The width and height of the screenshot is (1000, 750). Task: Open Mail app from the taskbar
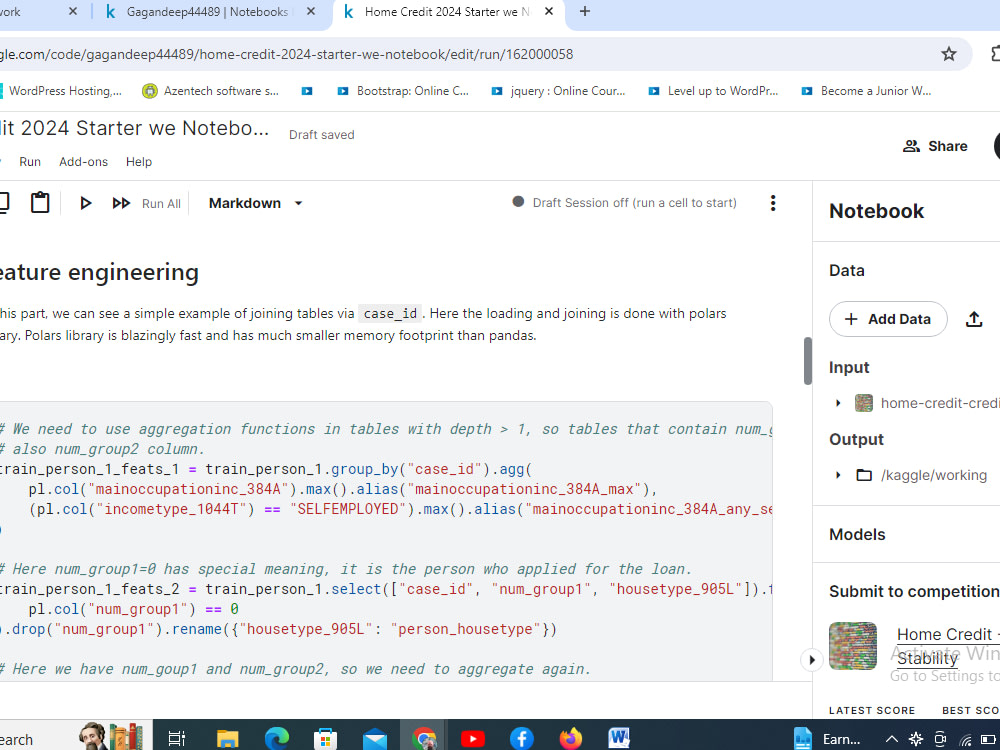[x=374, y=739]
